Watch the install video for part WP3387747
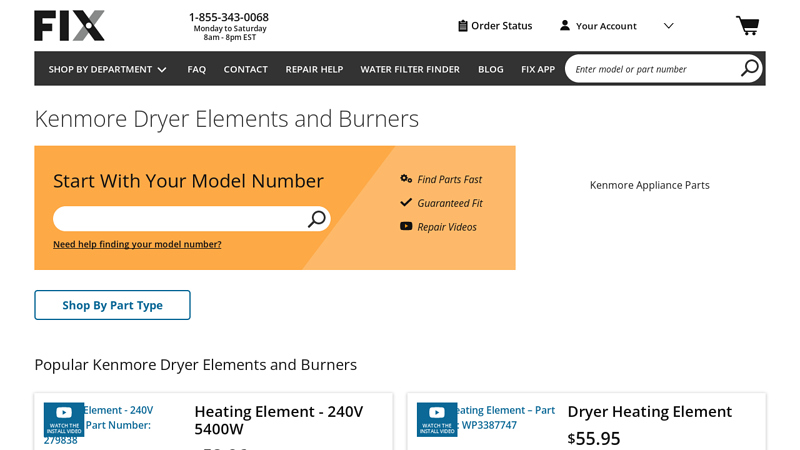Screen dimensions: 800x450 point(437,419)
